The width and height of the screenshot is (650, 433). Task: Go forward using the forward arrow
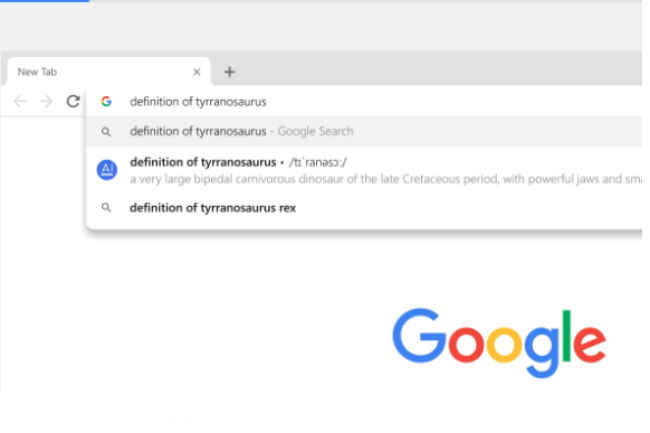pyautogui.click(x=47, y=101)
